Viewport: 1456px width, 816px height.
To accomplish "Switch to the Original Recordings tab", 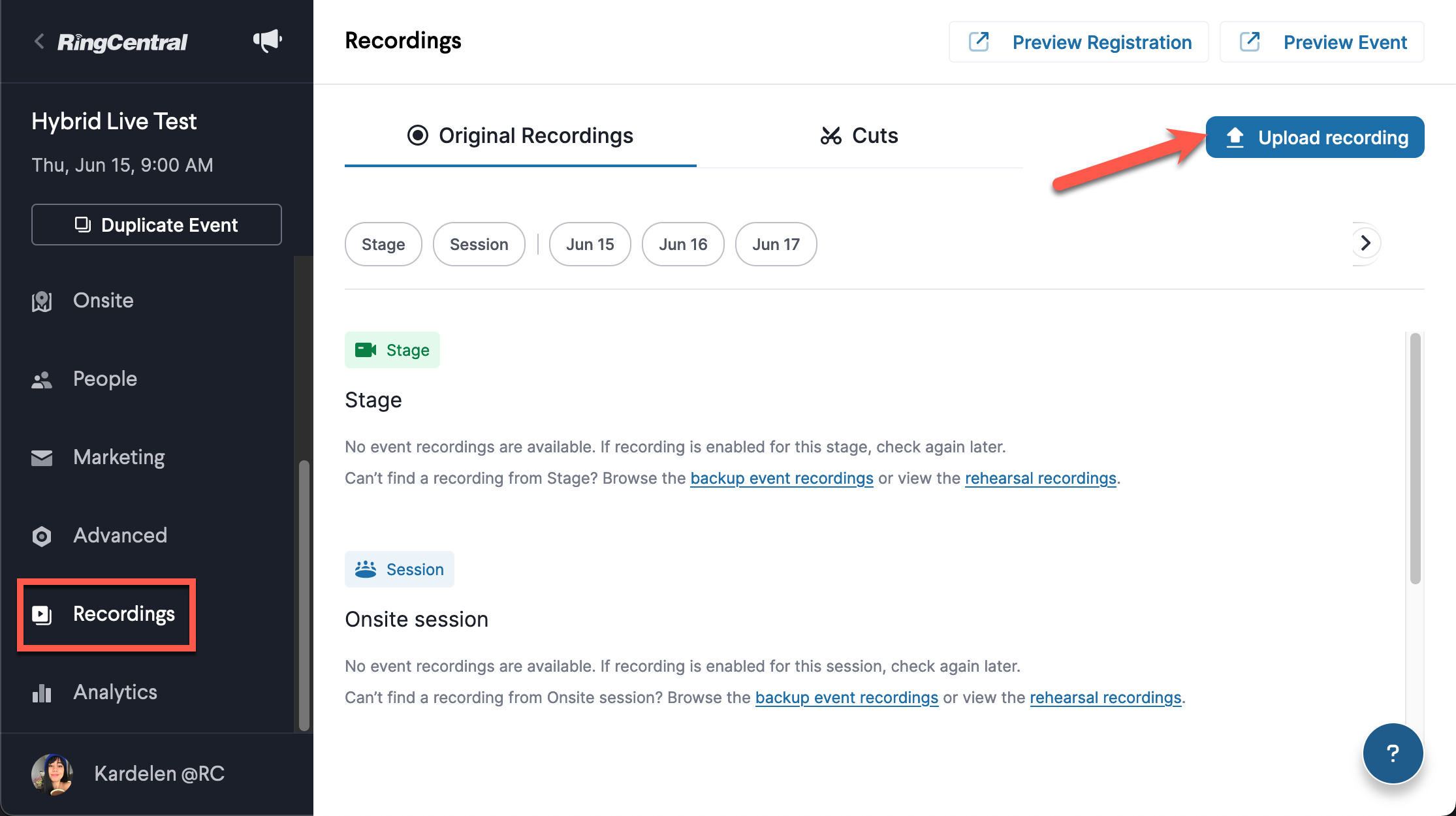I will (x=520, y=136).
